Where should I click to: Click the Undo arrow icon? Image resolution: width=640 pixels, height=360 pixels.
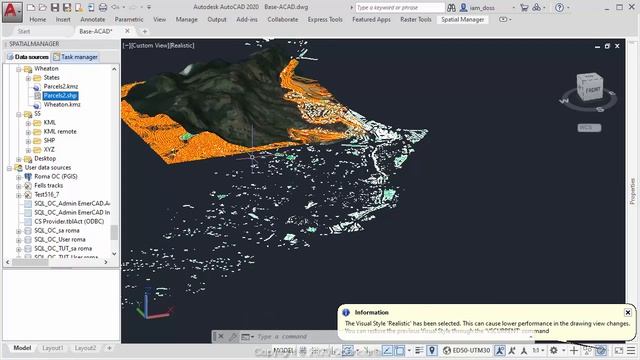[x=116, y=7]
